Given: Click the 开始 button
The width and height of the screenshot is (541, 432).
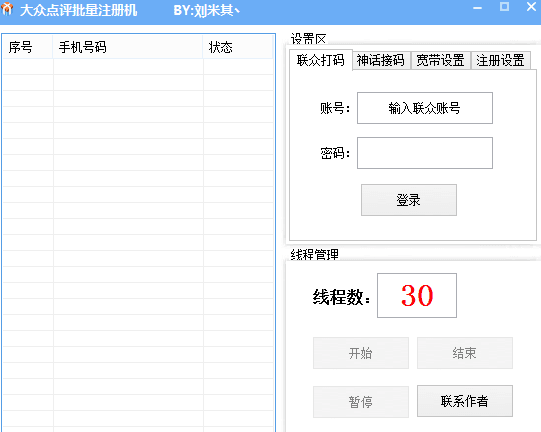Looking at the screenshot, I should pos(361,353).
